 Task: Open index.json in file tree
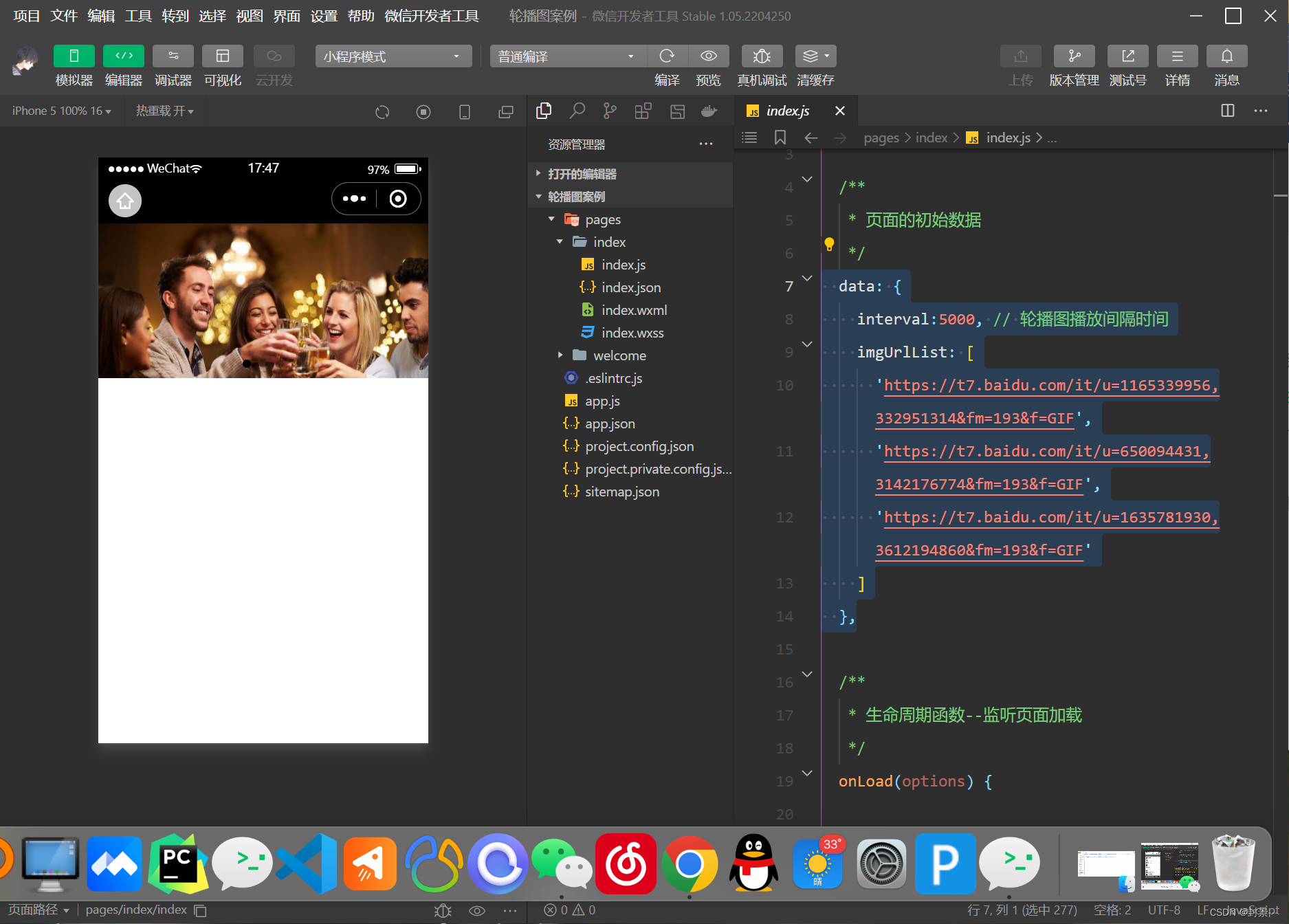(631, 287)
